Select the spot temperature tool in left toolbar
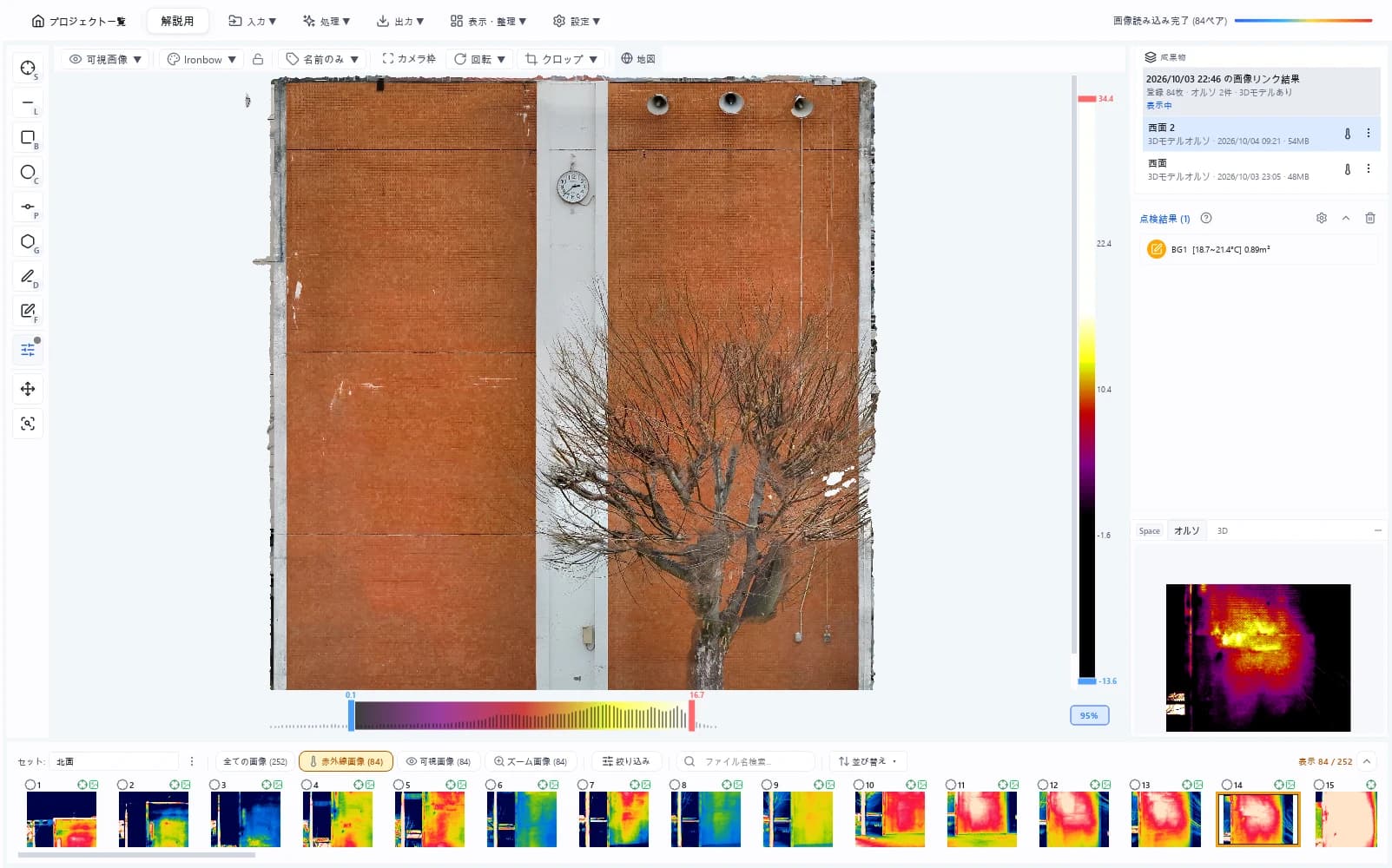Image resolution: width=1392 pixels, height=868 pixels. click(28, 69)
